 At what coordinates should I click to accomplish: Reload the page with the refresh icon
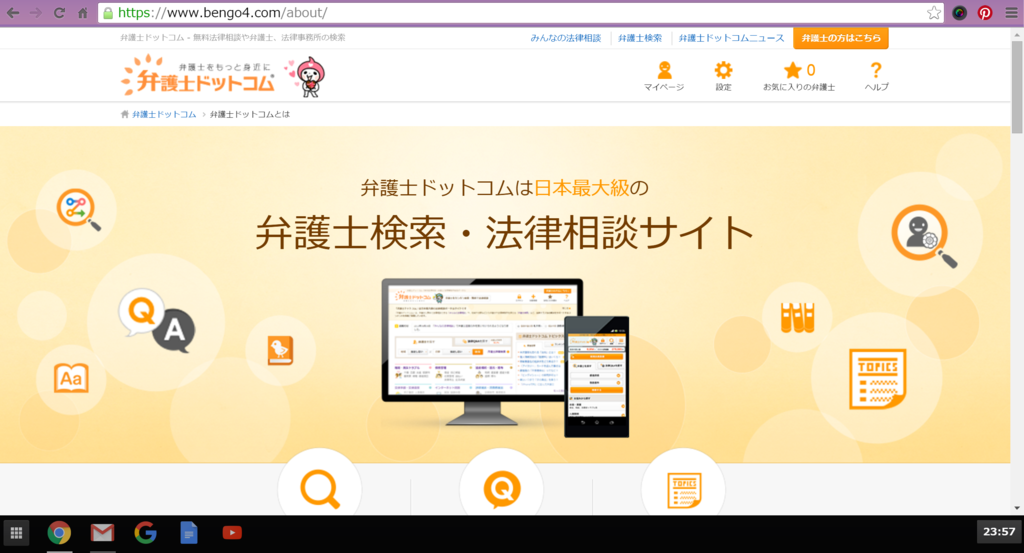pyautogui.click(x=59, y=12)
